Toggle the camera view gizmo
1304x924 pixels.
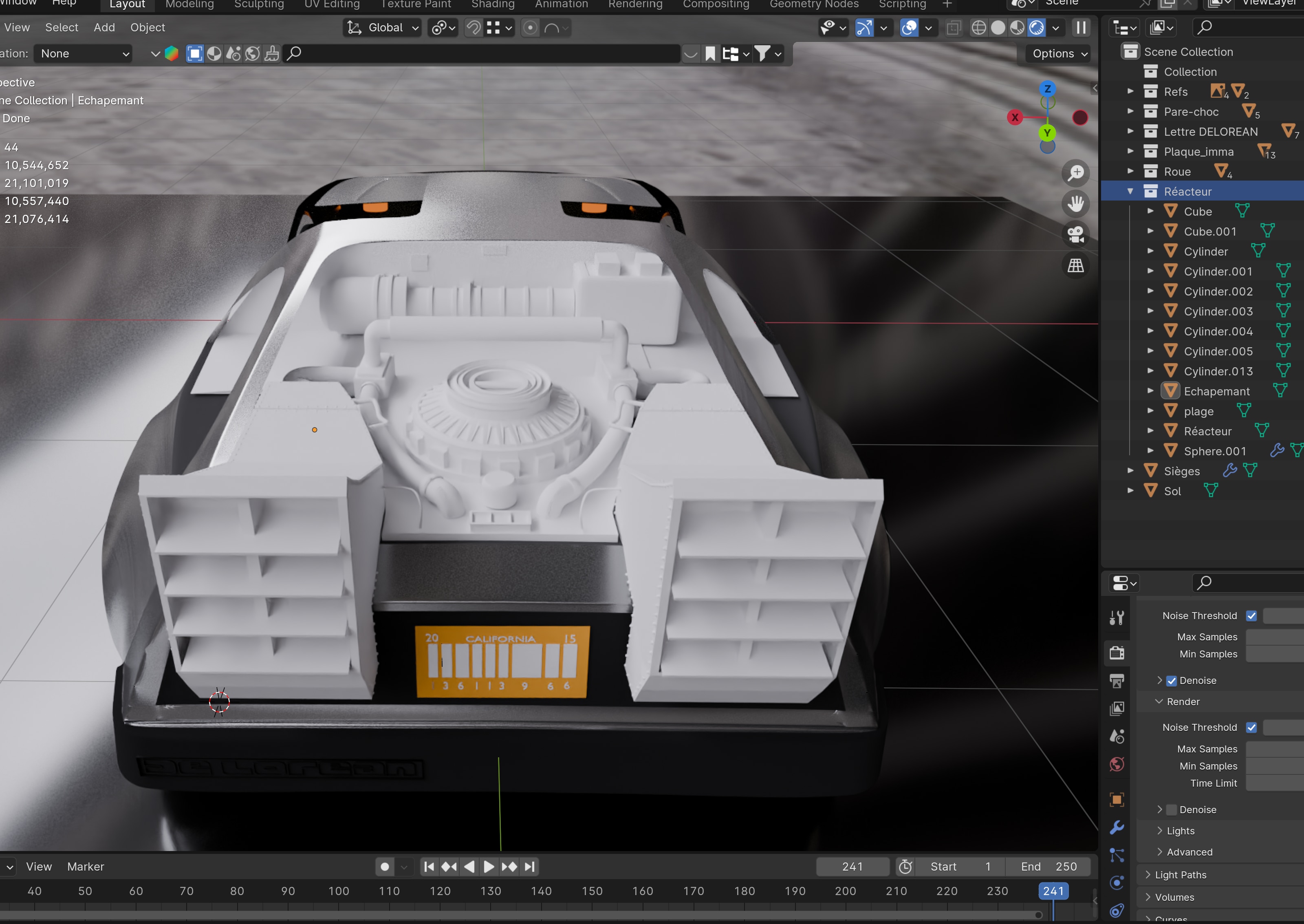point(1075,234)
